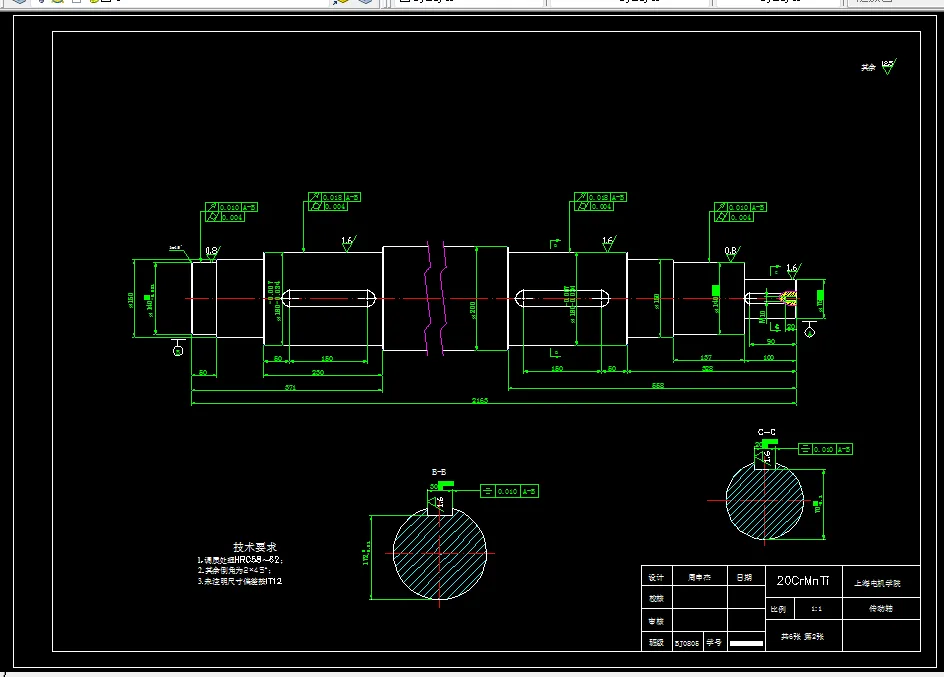Click the 1:1 scale value
Viewport: 944px width, 677px height.
click(816, 609)
